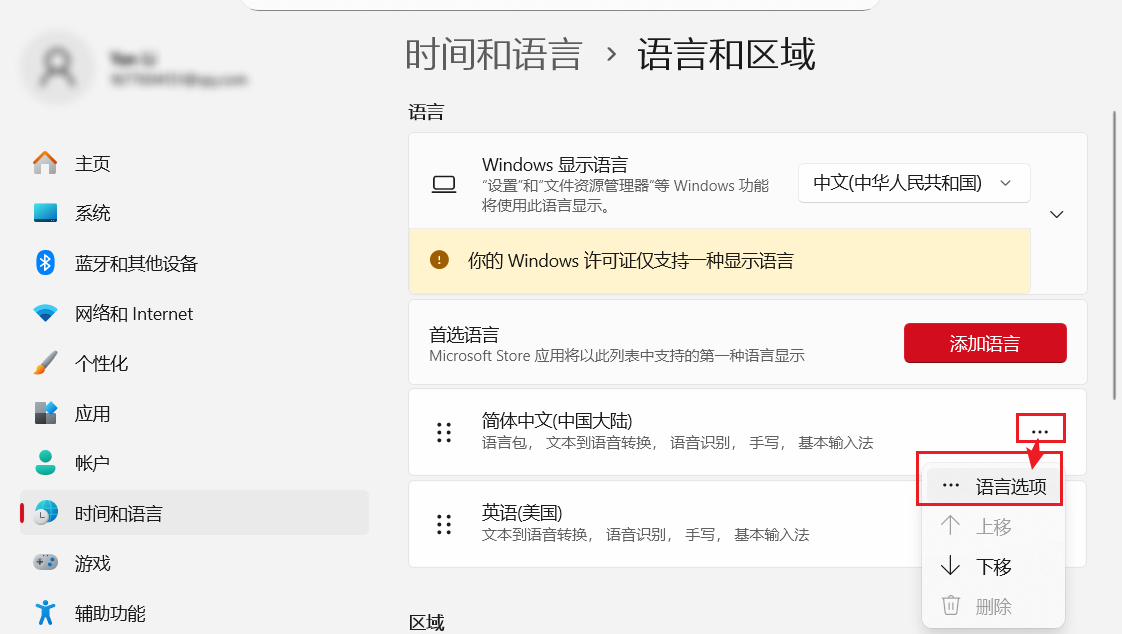Select the 系统 system icon in sidebar
Viewport: 1122px width, 634px height.
pyautogui.click(x=45, y=213)
